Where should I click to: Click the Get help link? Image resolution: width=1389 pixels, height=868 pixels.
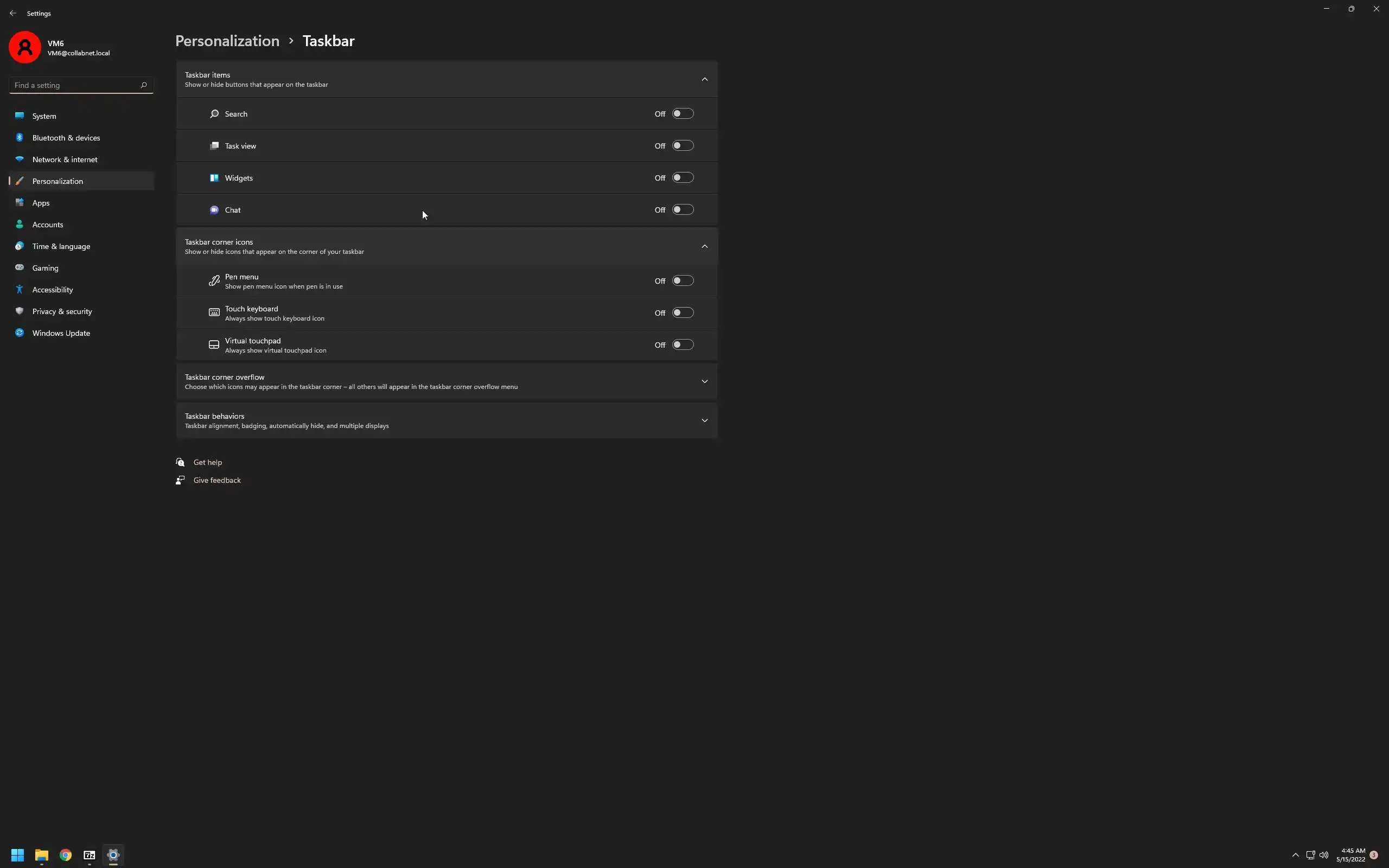tap(207, 462)
